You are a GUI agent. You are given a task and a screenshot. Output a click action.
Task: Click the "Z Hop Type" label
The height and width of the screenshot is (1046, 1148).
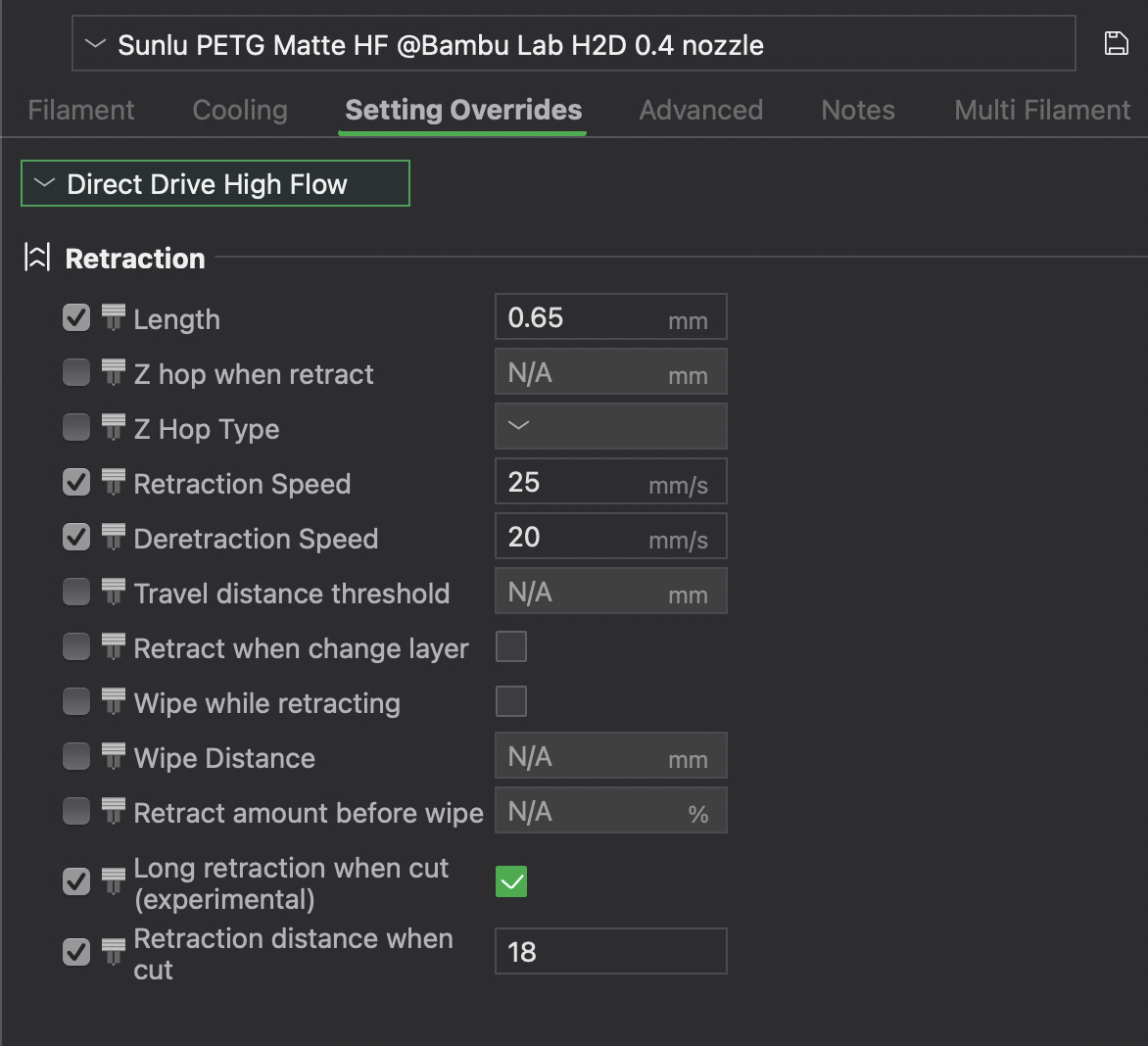pos(207,430)
